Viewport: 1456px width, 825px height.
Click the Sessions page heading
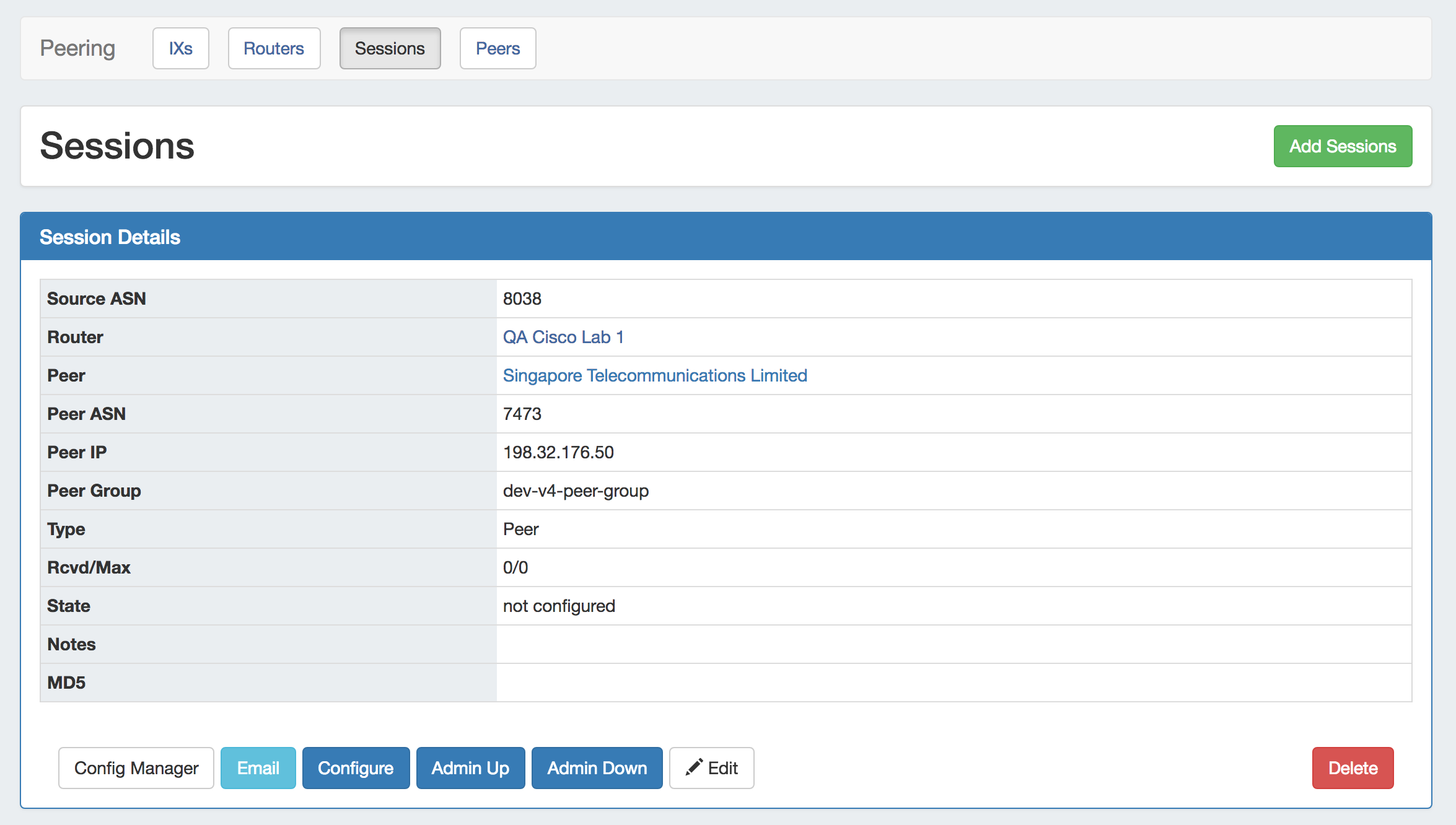tap(117, 146)
